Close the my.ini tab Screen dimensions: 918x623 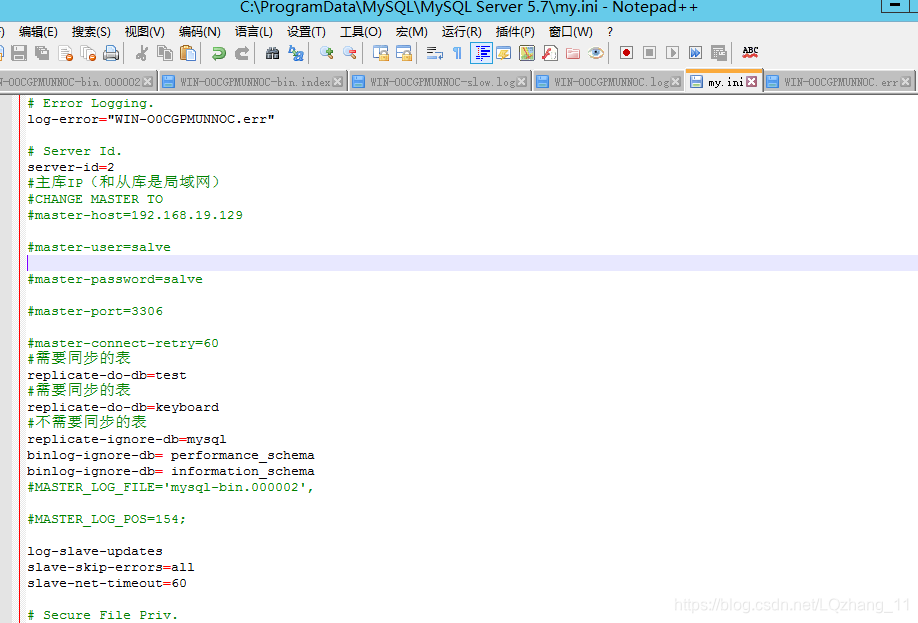point(752,82)
